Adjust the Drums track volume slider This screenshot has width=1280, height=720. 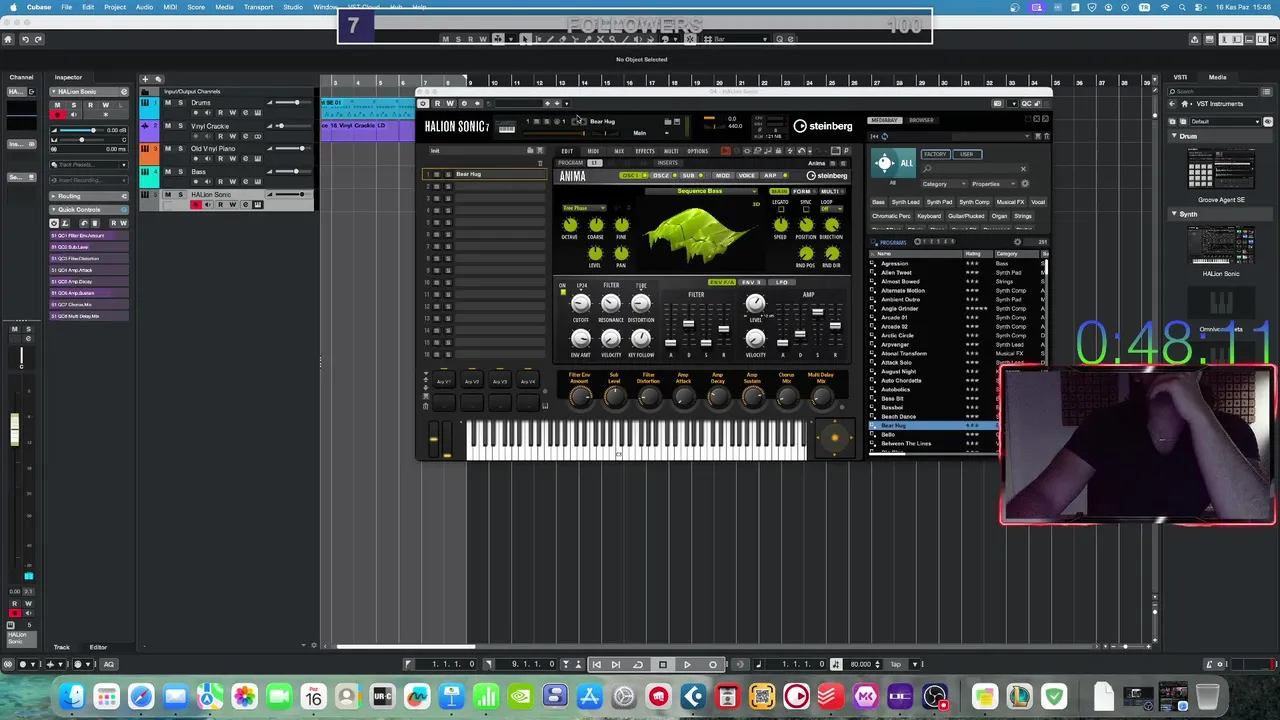tap(293, 102)
